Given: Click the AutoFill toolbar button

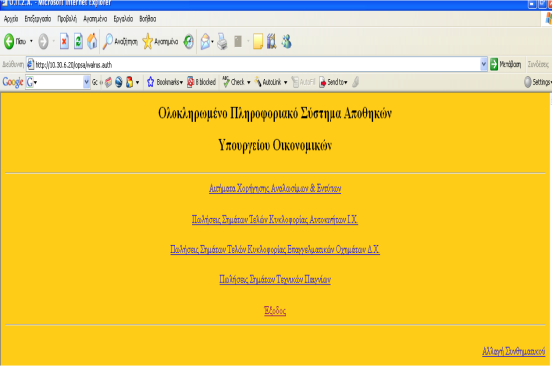Looking at the screenshot, I should pyautogui.click(x=303, y=82).
